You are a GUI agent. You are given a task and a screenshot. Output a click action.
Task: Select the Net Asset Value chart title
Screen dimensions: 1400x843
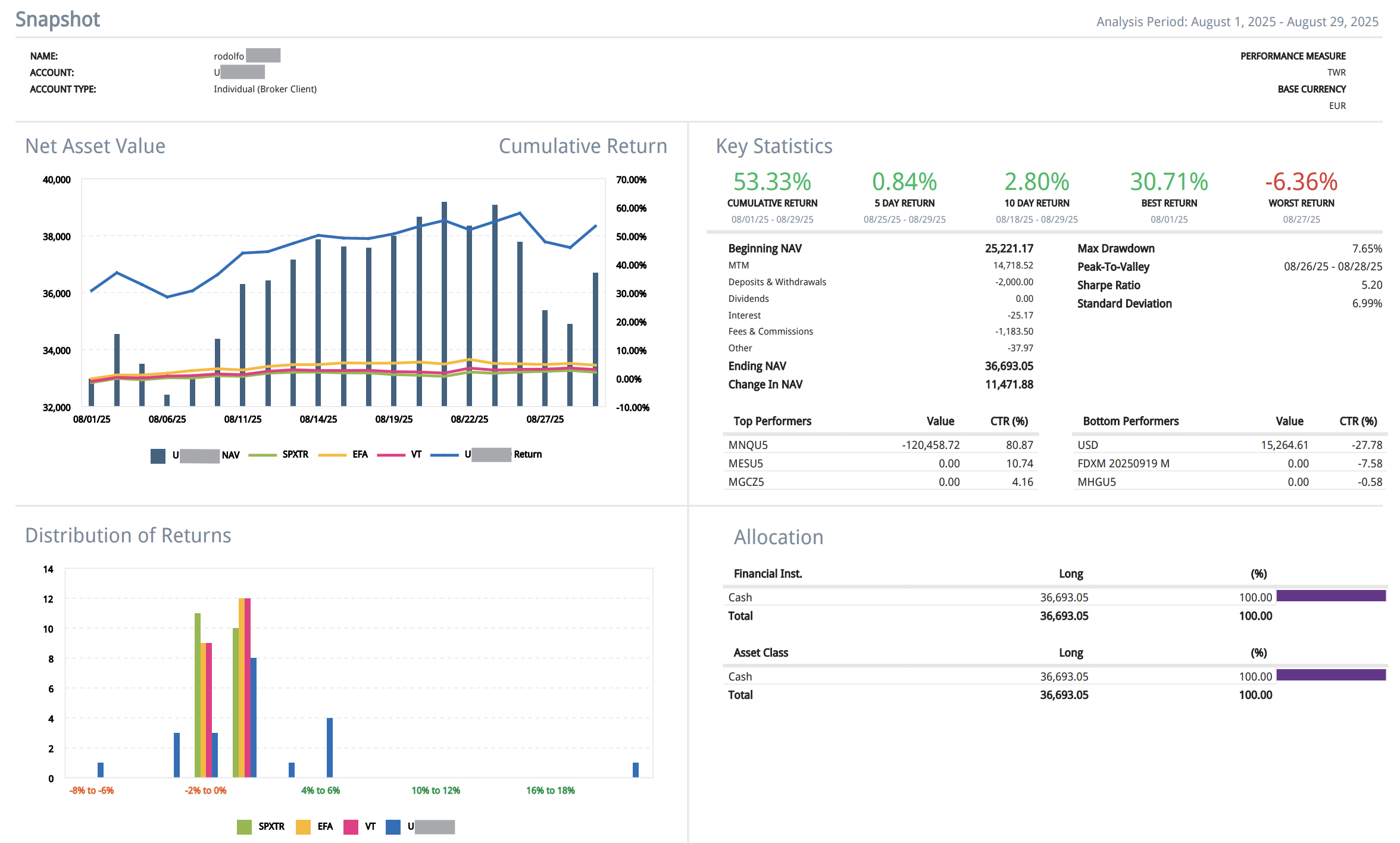pyautogui.click(x=95, y=146)
